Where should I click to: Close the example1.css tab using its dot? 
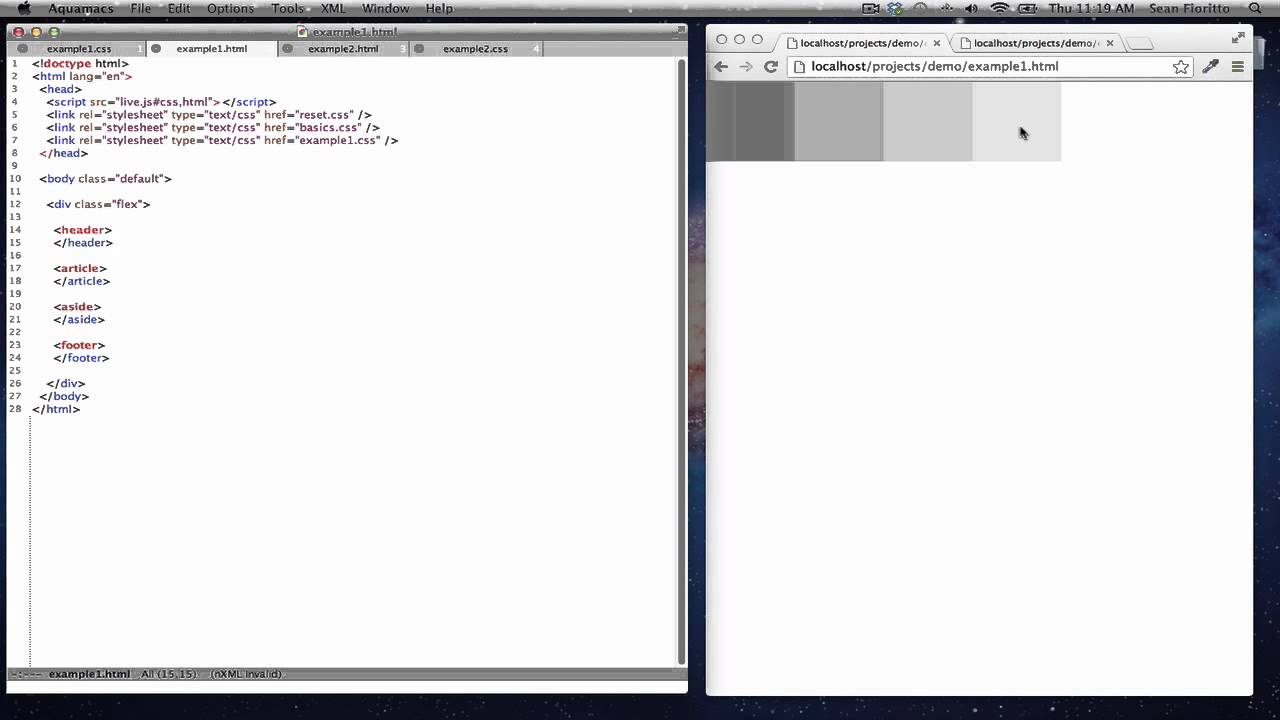pyautogui.click(x=23, y=49)
